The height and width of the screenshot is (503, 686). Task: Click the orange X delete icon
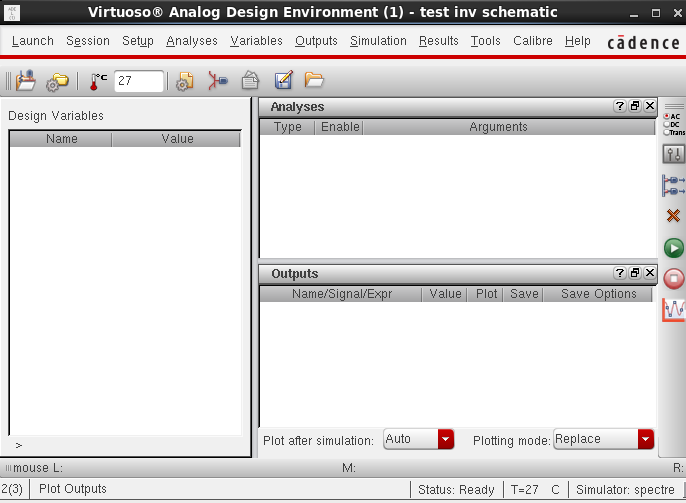coord(673,216)
